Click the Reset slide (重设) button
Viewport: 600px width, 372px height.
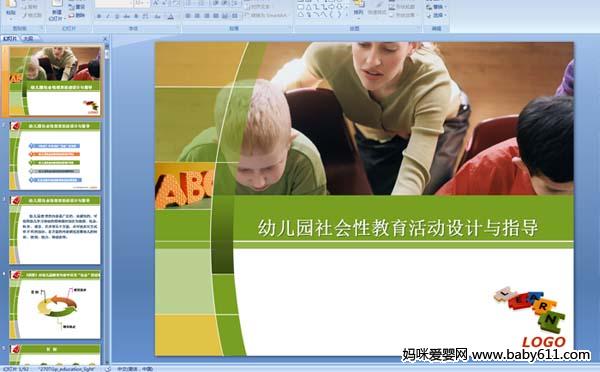click(x=77, y=7)
